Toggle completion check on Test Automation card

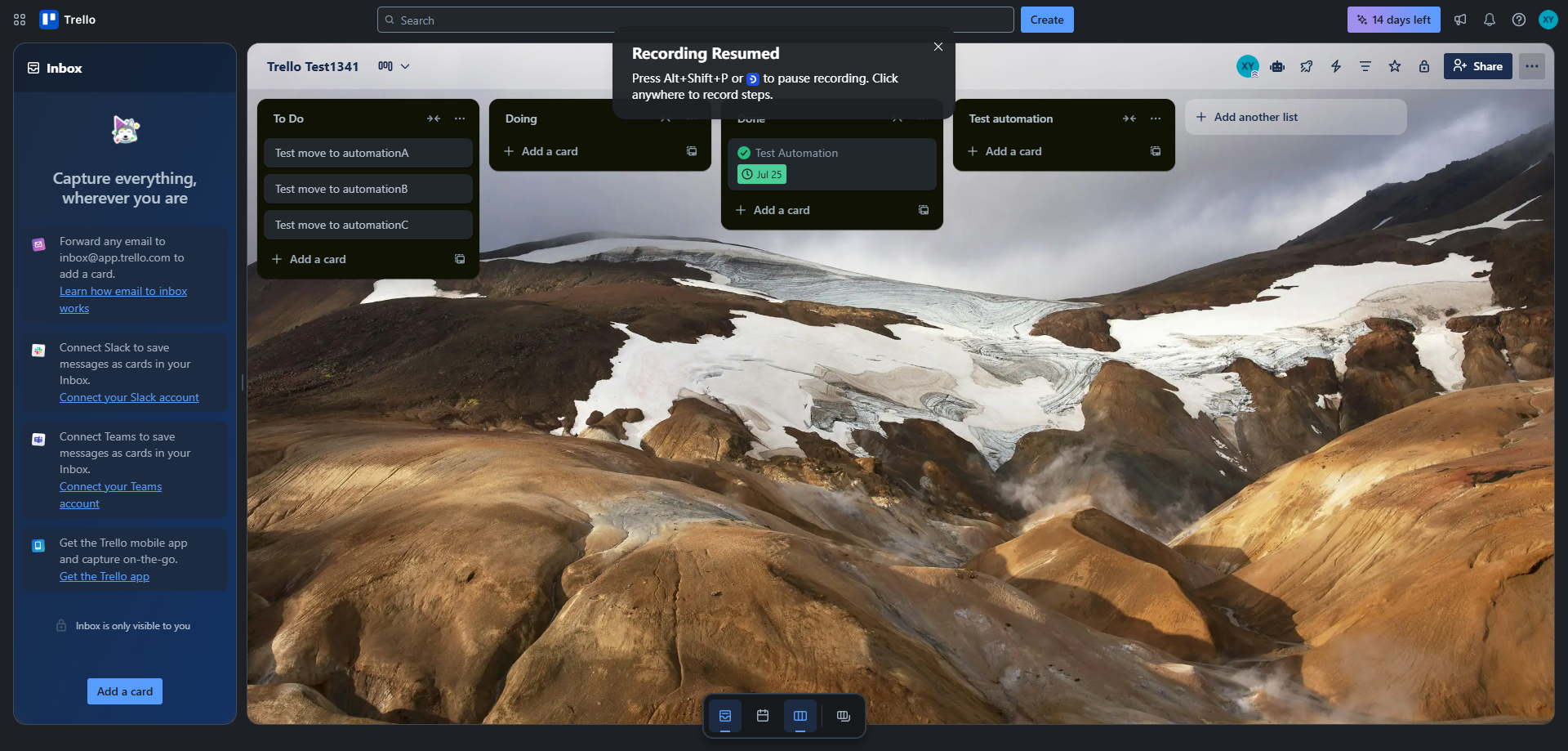pos(744,153)
